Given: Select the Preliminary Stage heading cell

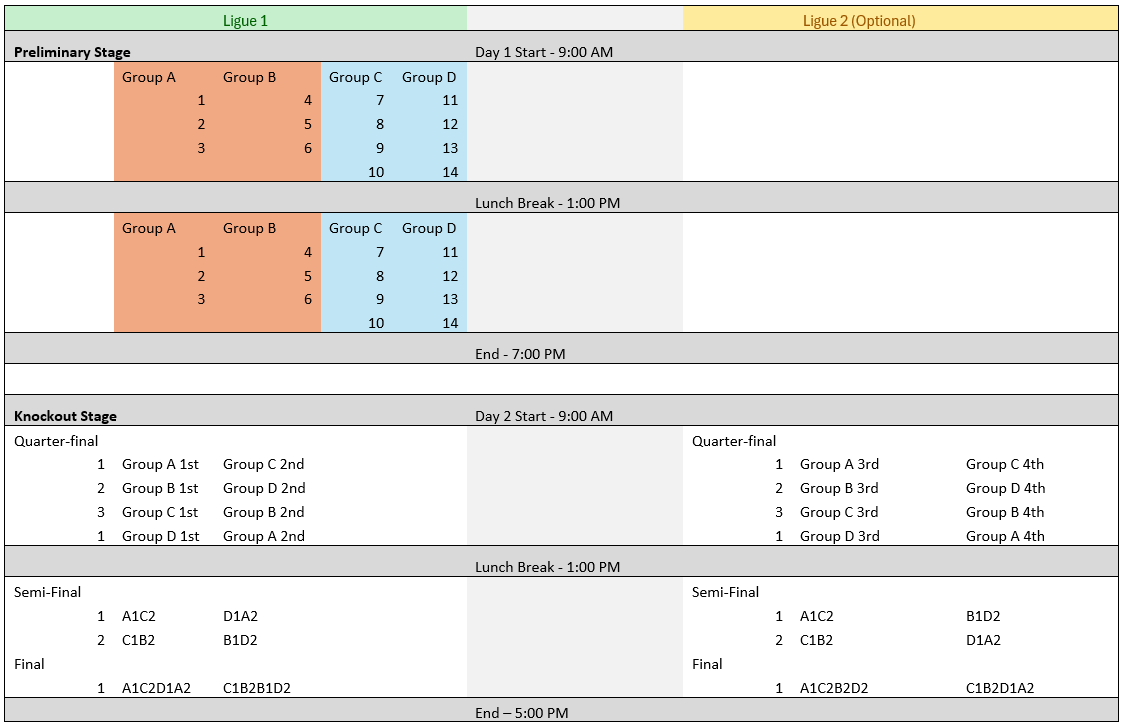Looking at the screenshot, I should 72,52.
